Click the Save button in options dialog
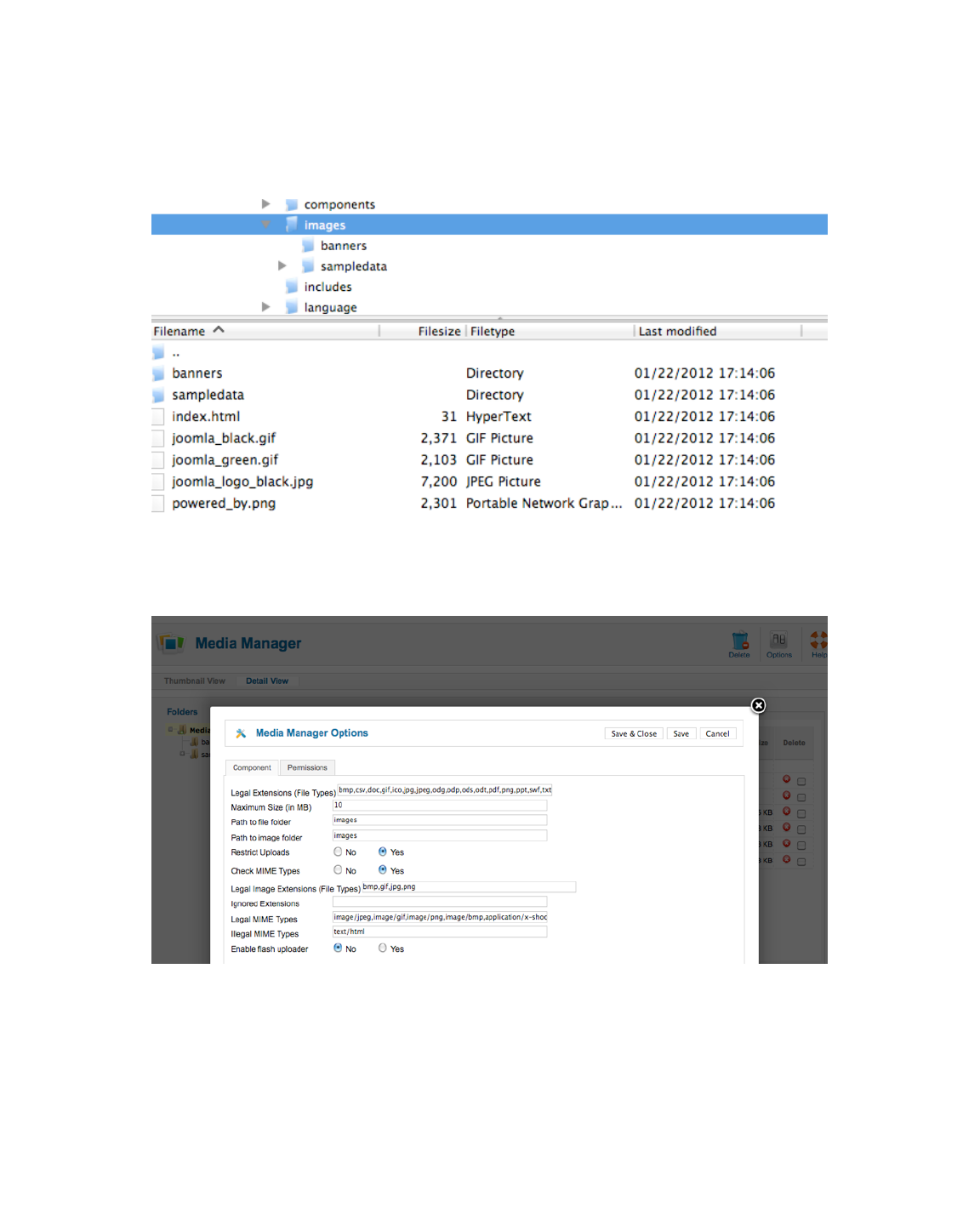Image resolution: width=980 pixels, height=1225 pixels. point(681,733)
